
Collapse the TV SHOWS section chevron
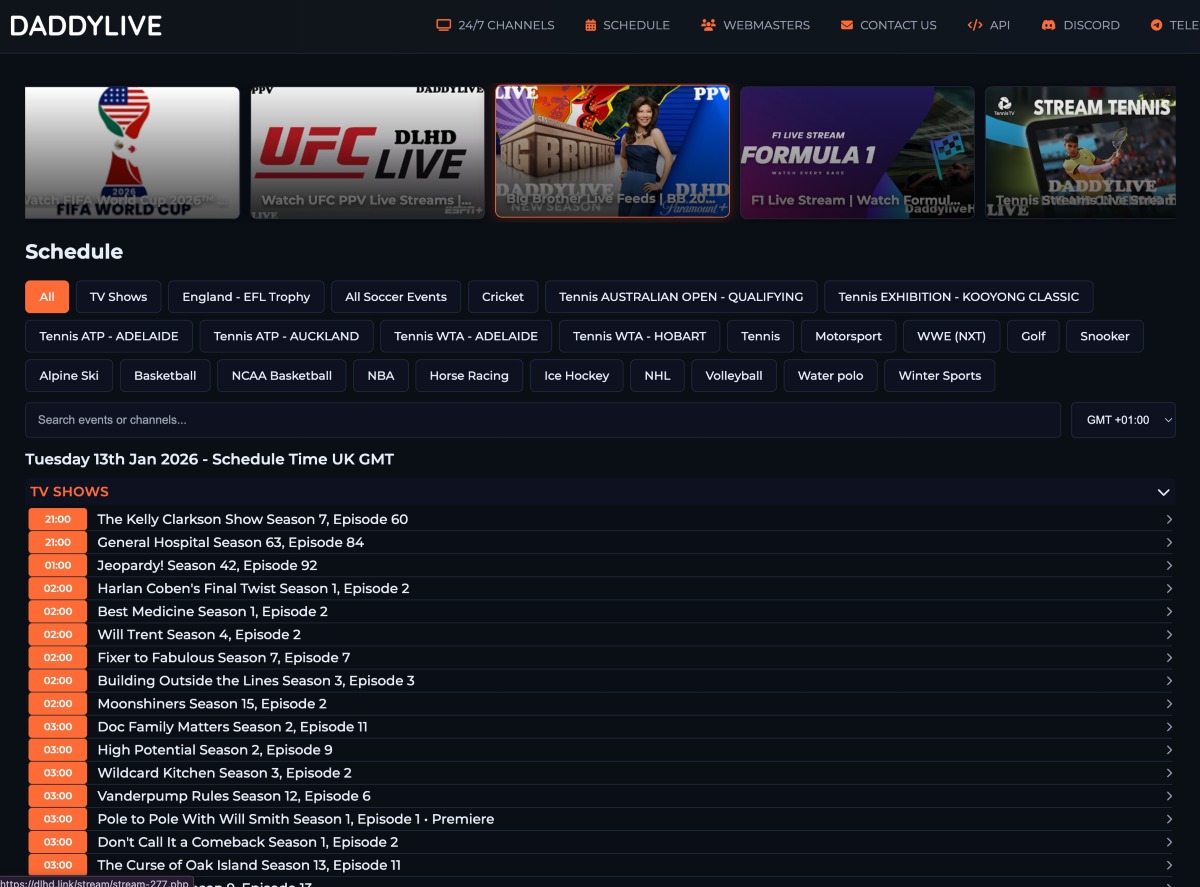click(1163, 492)
